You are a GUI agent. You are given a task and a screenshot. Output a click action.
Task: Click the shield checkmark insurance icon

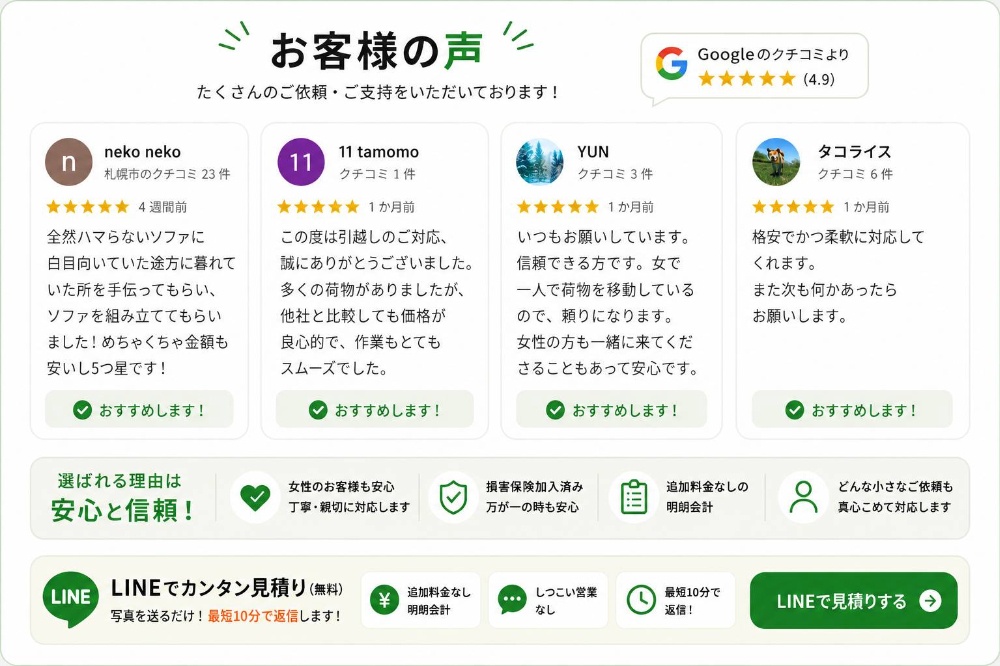point(453,497)
